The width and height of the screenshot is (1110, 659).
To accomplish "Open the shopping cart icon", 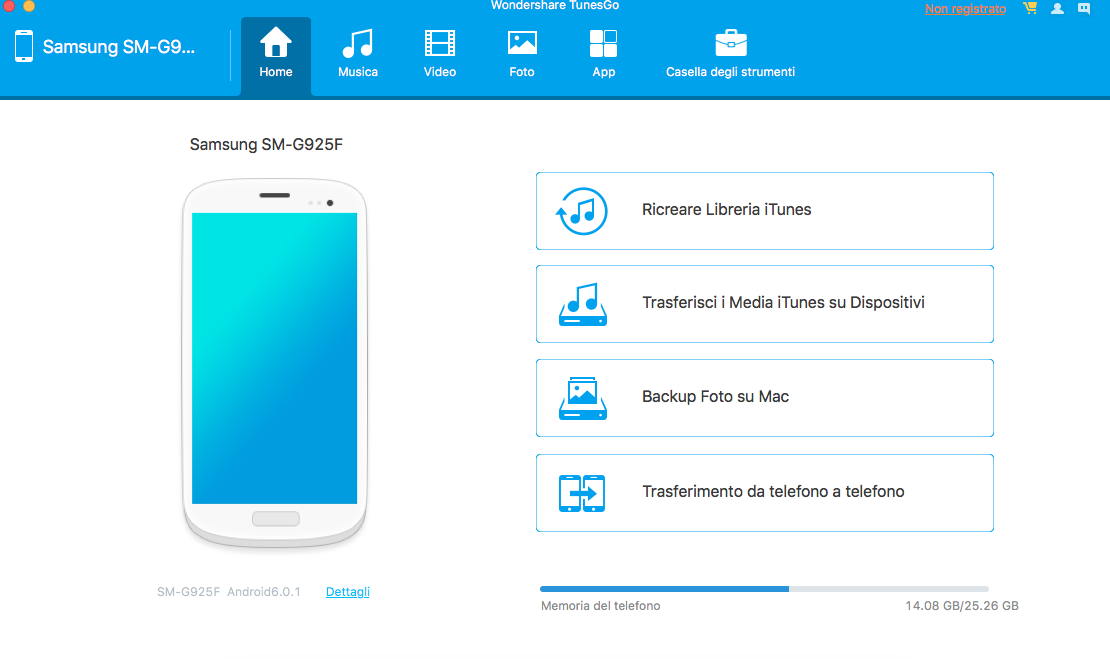I will [1030, 8].
